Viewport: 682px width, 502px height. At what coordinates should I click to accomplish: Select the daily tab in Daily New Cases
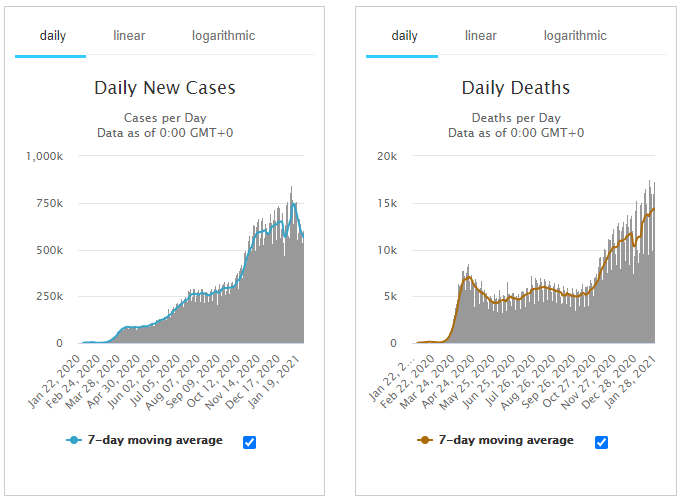53,36
